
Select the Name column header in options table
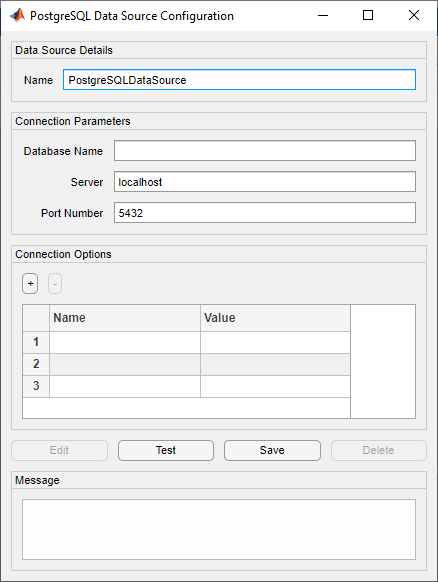click(x=125, y=318)
